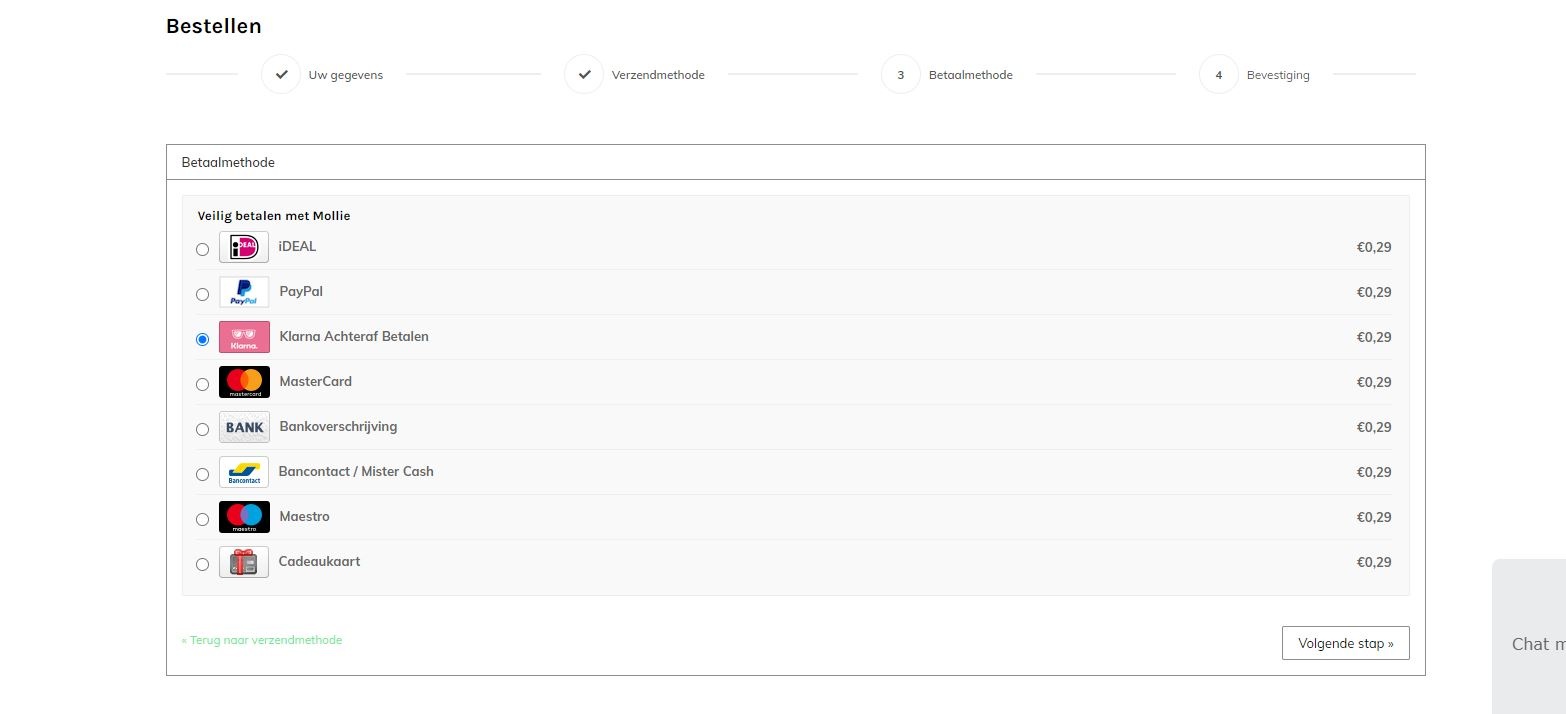Choose the MasterCard radio button
1566x714 pixels.
click(202, 384)
